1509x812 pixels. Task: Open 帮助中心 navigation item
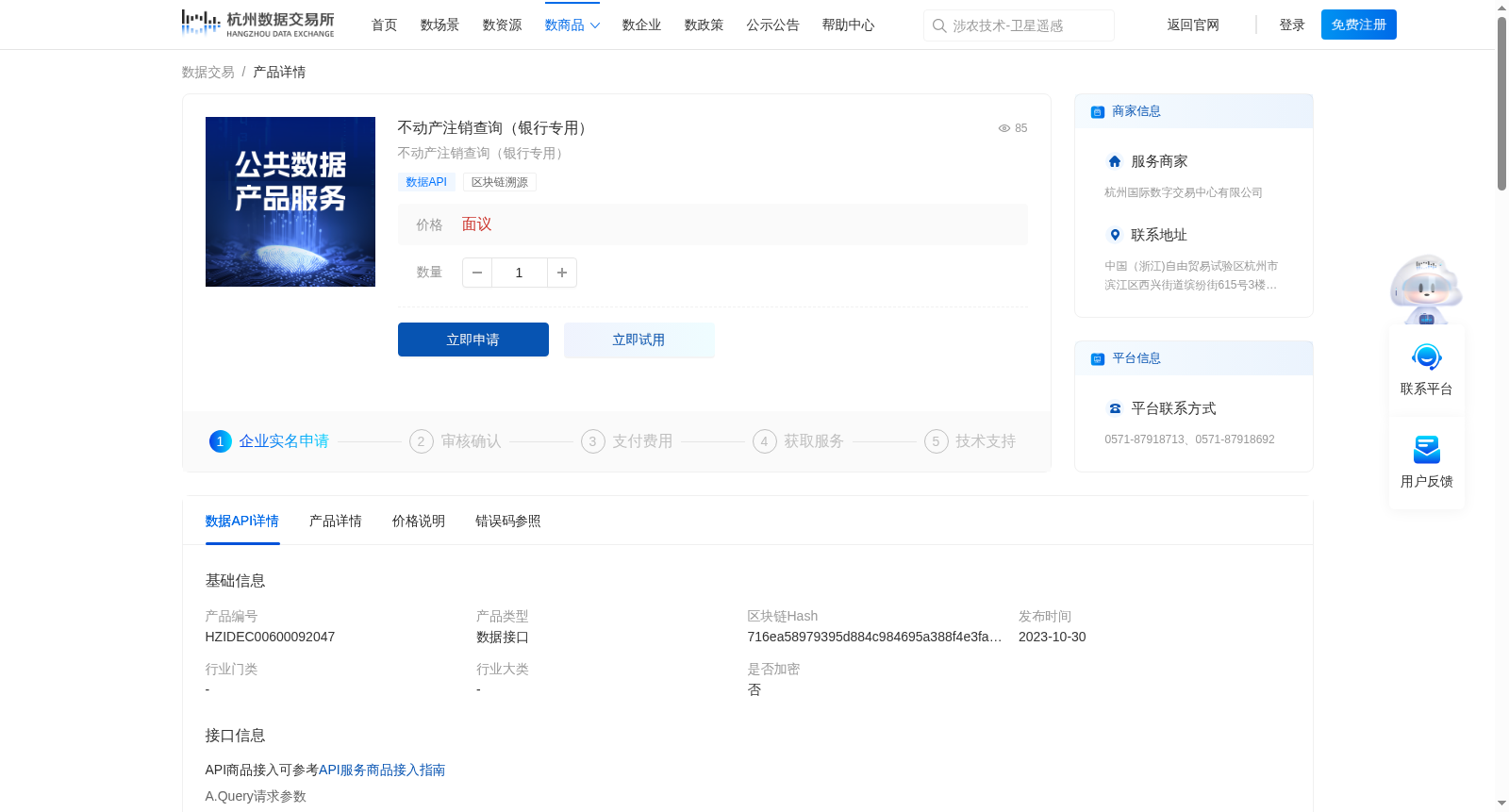click(849, 25)
